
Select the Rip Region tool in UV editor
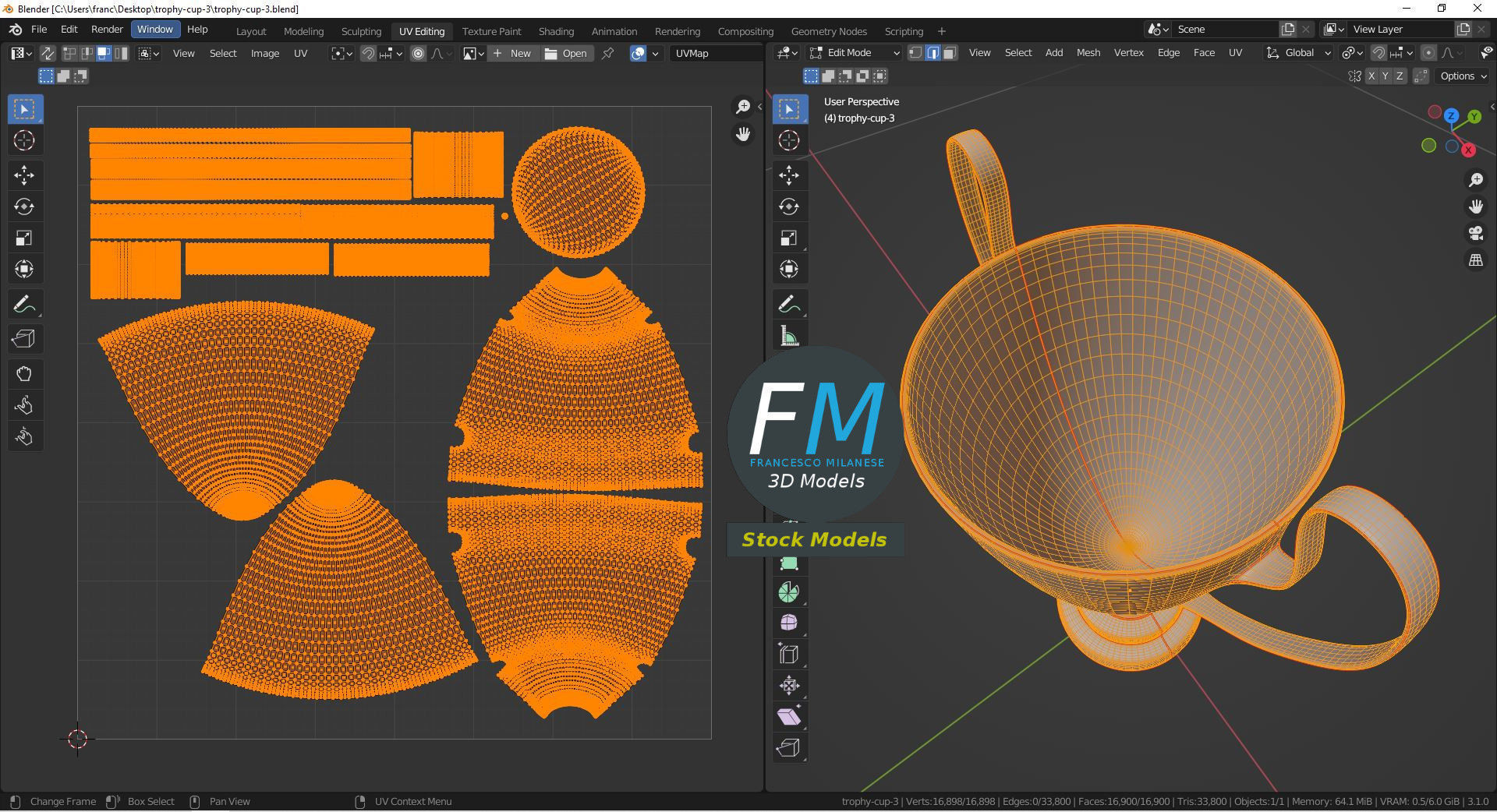[x=24, y=339]
